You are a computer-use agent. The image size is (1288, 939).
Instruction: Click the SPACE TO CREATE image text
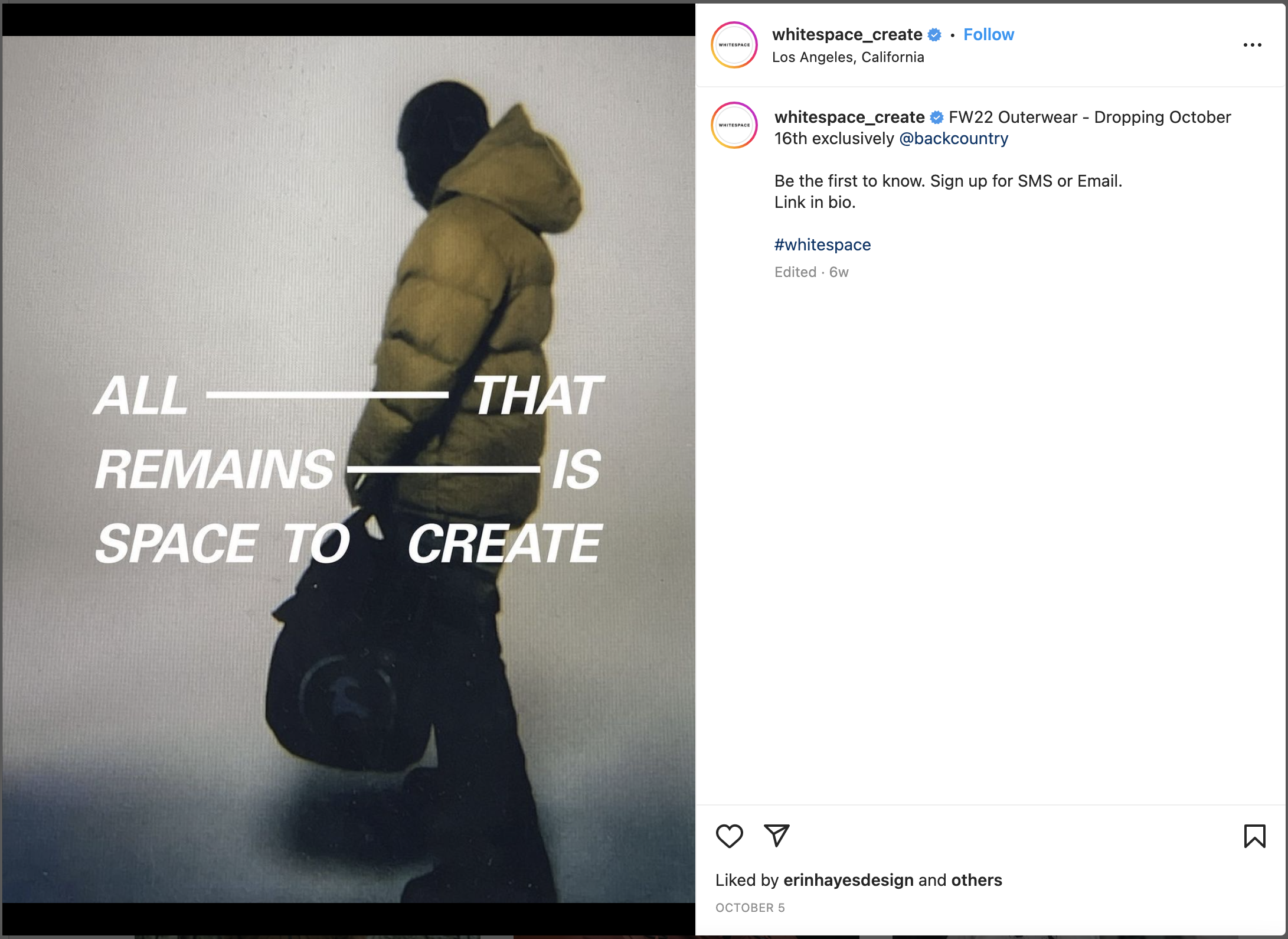pos(348,543)
